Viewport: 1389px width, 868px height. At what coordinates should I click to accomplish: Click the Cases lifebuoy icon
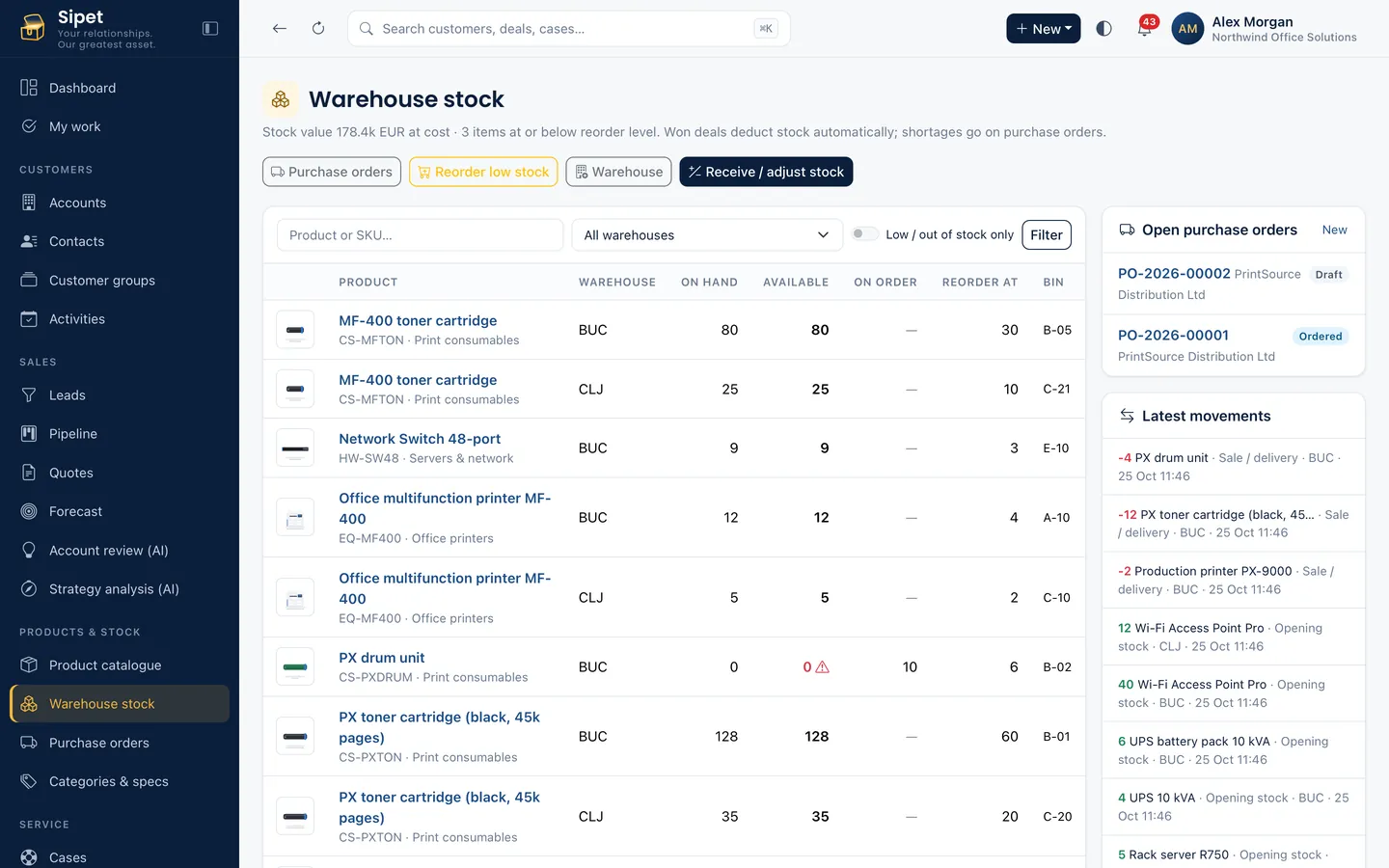pyautogui.click(x=29, y=857)
